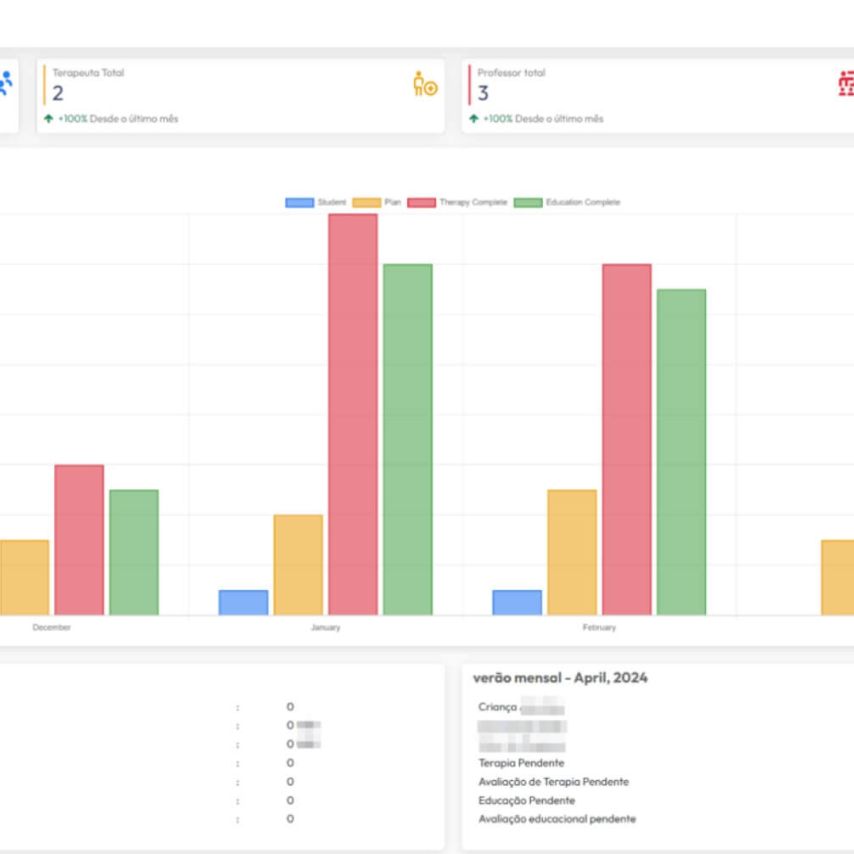Click the February axis label

tap(599, 628)
